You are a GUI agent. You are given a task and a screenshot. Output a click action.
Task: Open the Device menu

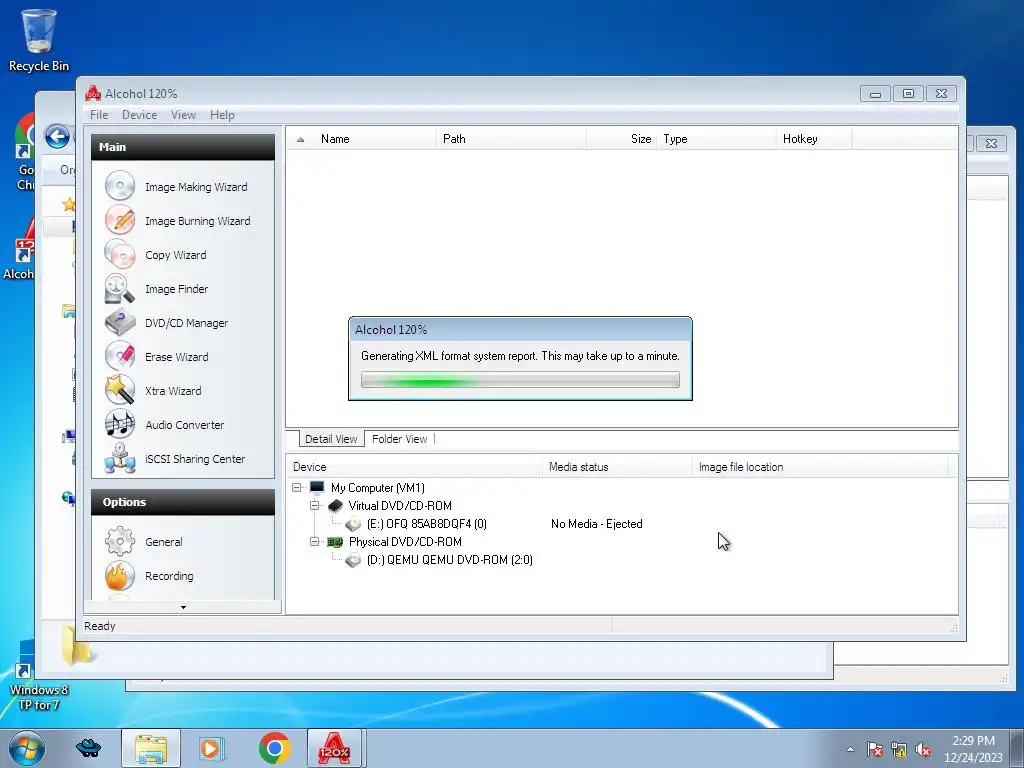140,115
